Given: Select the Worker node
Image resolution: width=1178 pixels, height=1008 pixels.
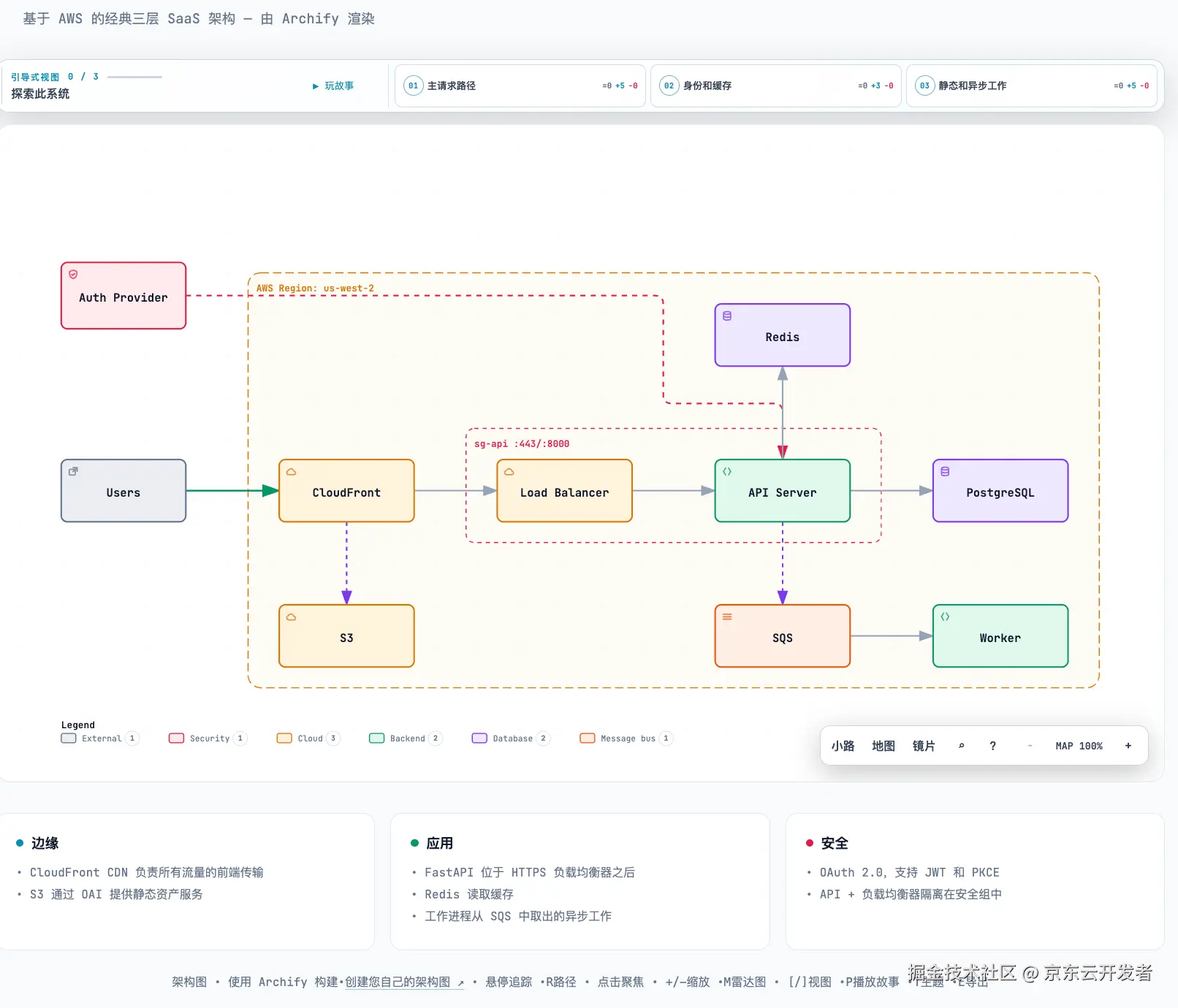Looking at the screenshot, I should click(x=1000, y=636).
